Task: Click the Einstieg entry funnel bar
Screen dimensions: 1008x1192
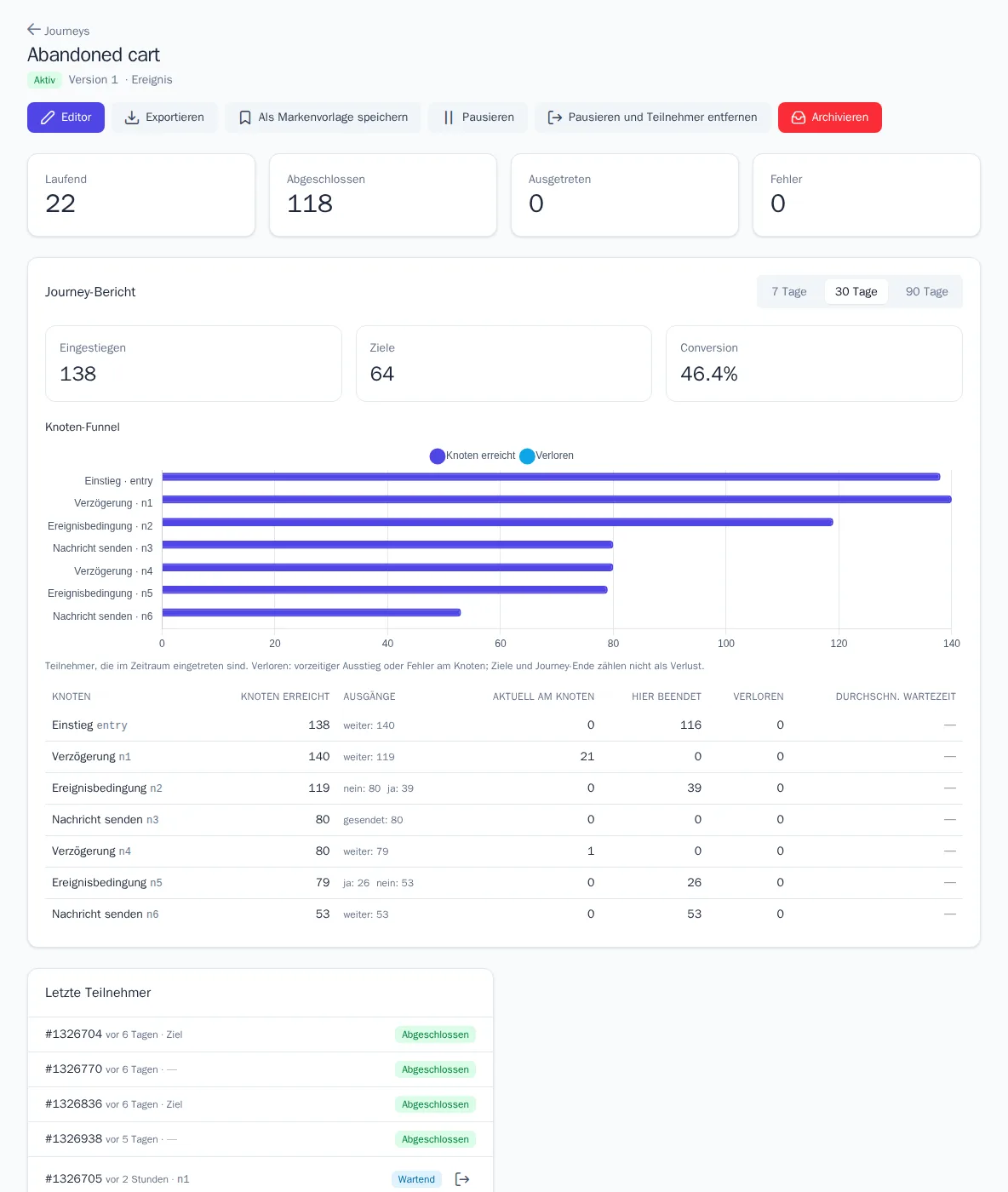Action: [551, 477]
